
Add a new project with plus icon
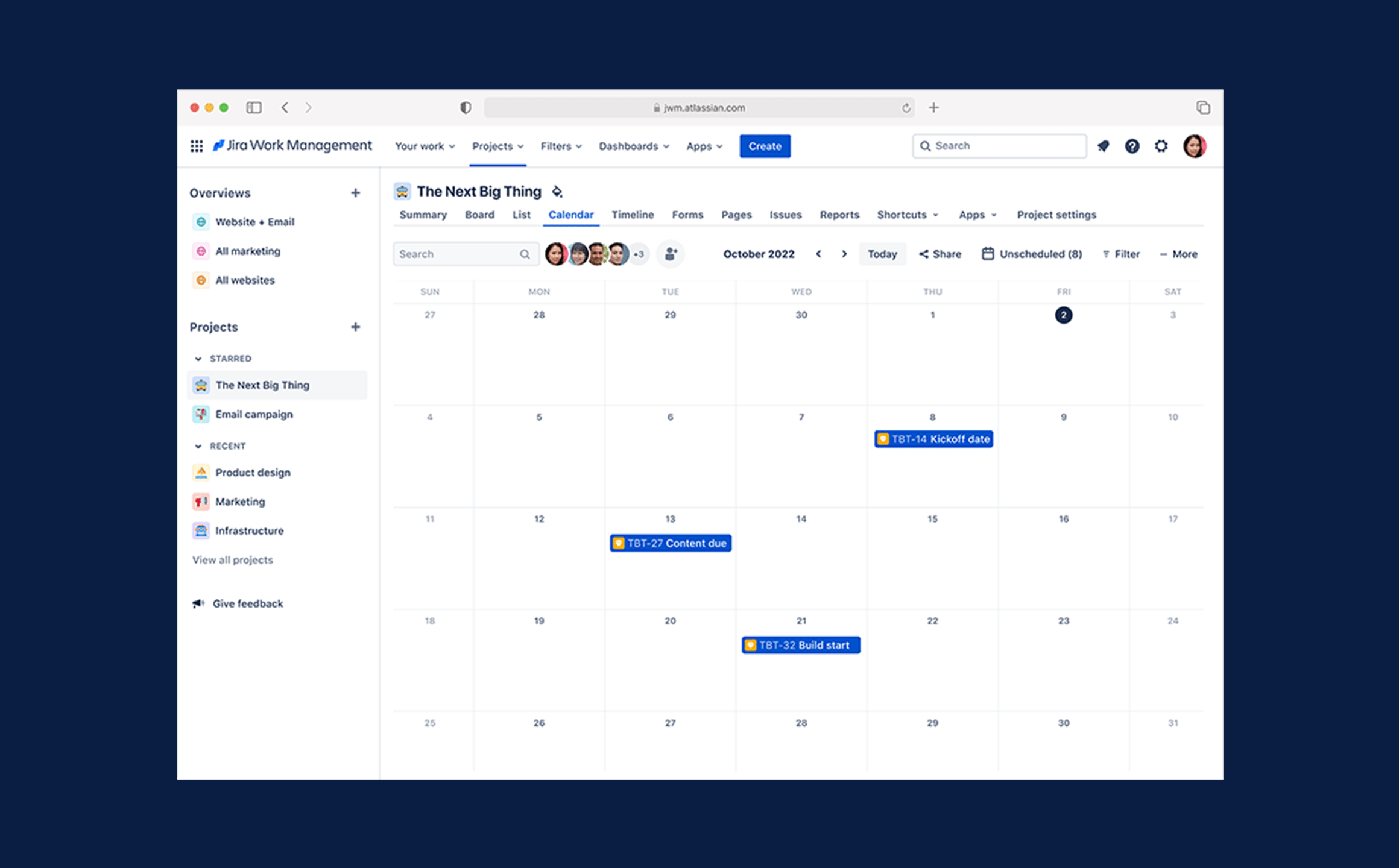(x=356, y=327)
